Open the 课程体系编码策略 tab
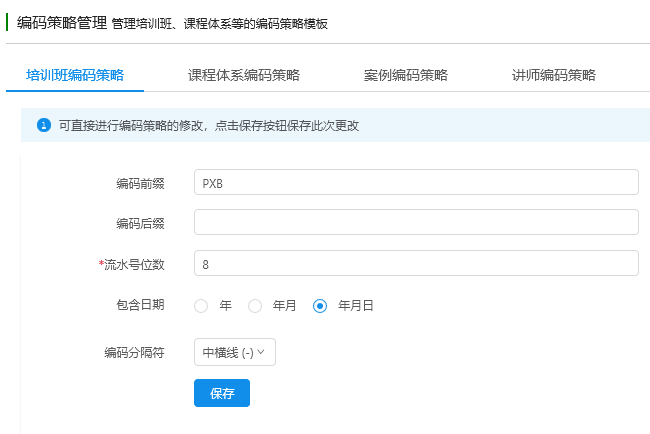Screen dimensions: 650x434 [x=244, y=75]
